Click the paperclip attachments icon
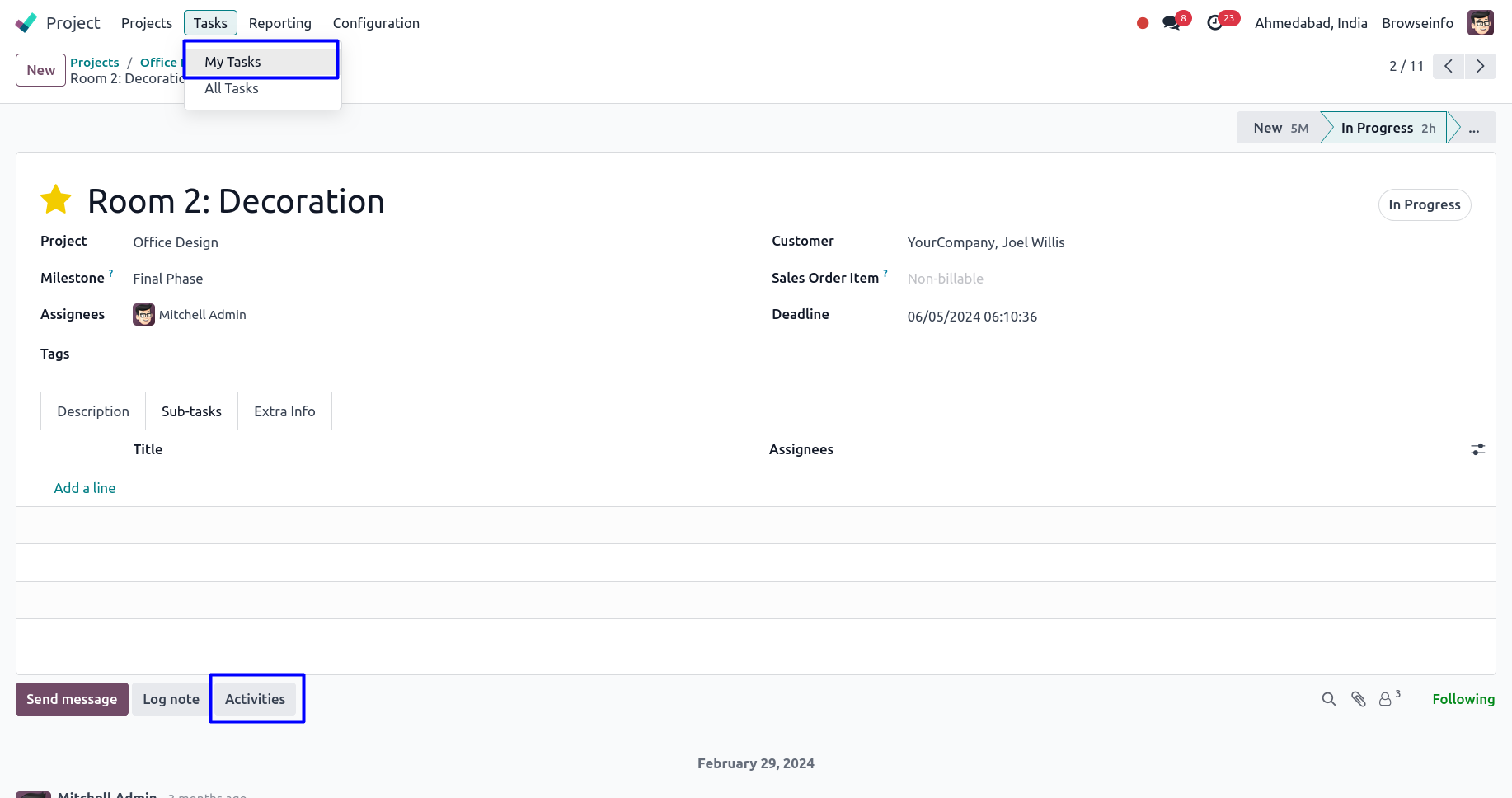Viewport: 1512px width, 798px height. tap(1359, 699)
